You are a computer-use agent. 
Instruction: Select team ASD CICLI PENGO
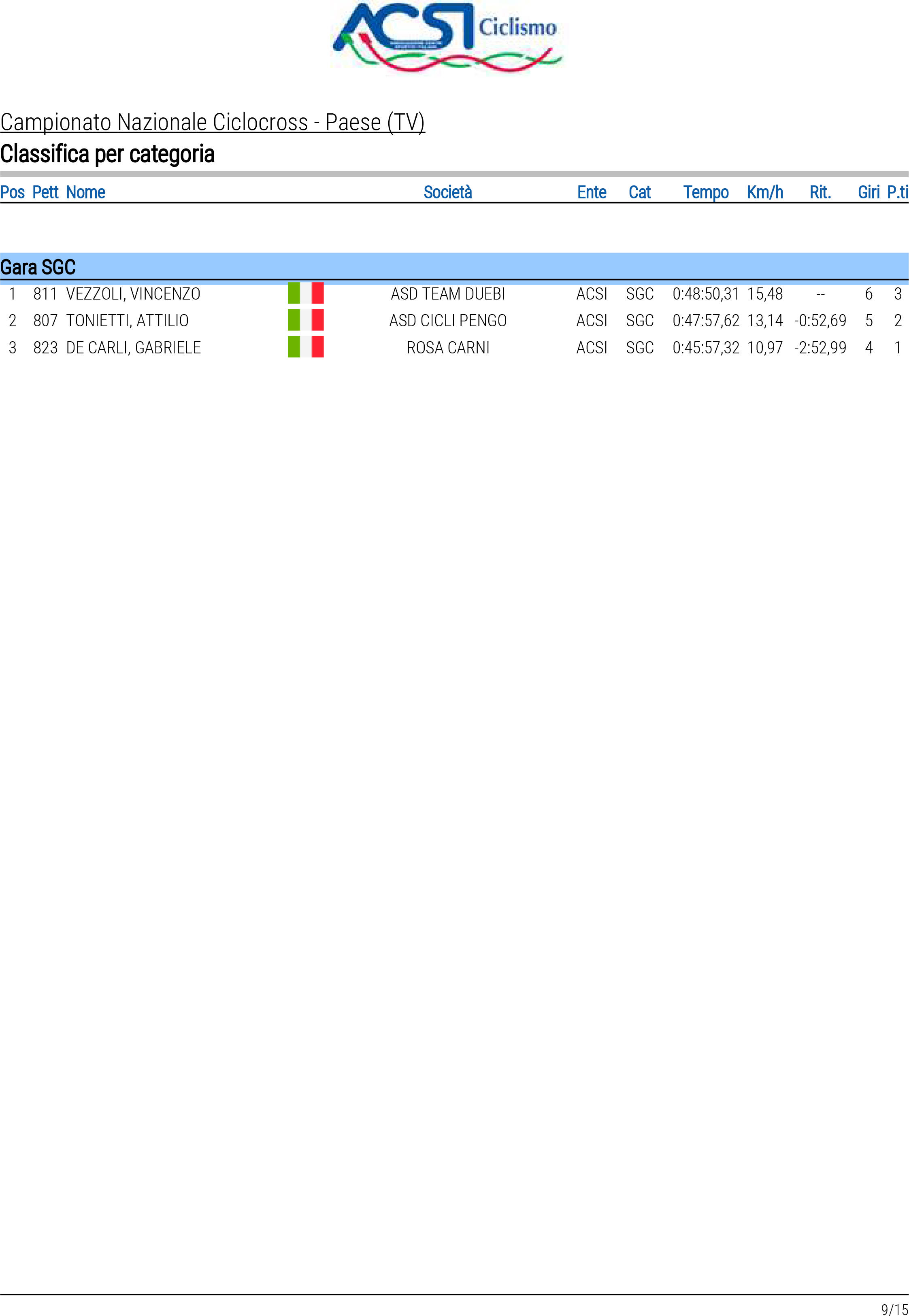tap(448, 321)
